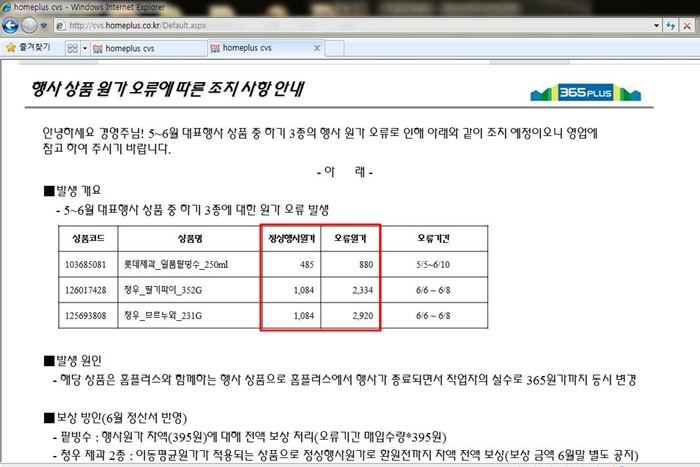Click the 보상 방안(6월 정산서 반영) heading
The image size is (700, 467).
(115, 418)
